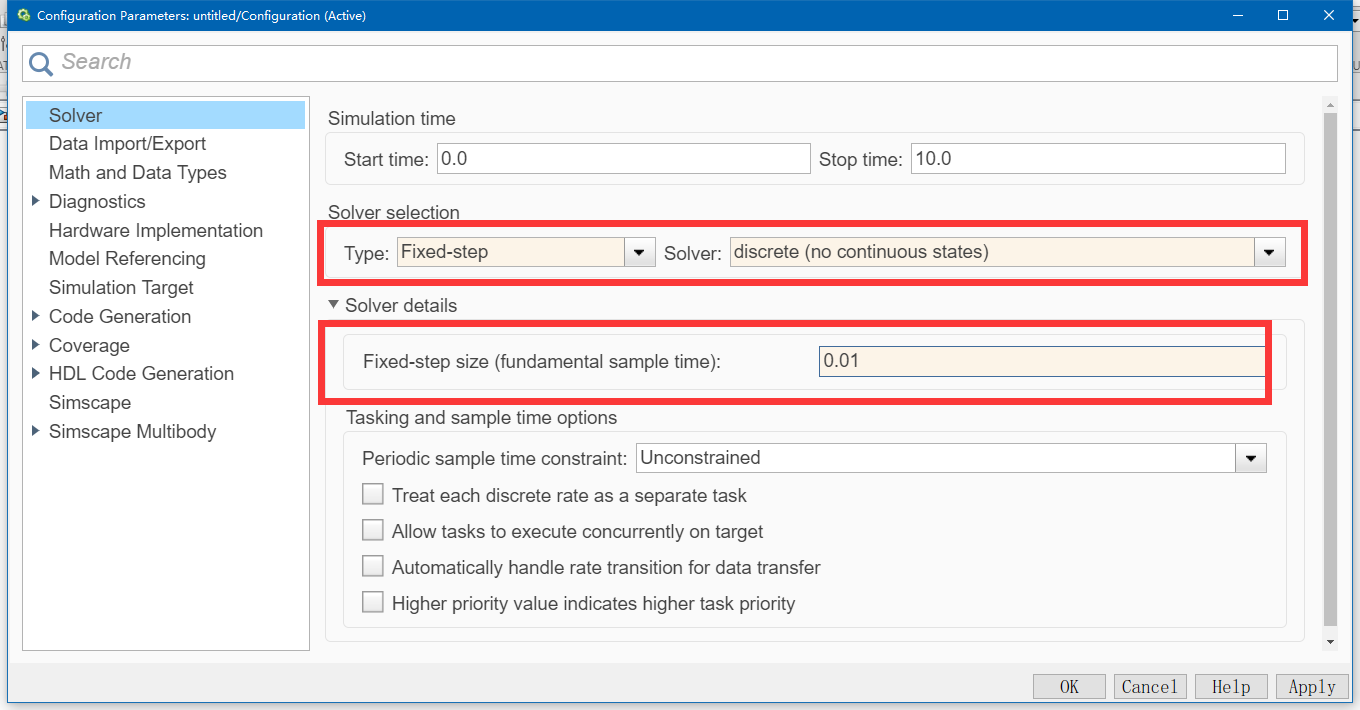
Task: Check "Higher priority value indicates higher task priority"
Action: point(372,601)
